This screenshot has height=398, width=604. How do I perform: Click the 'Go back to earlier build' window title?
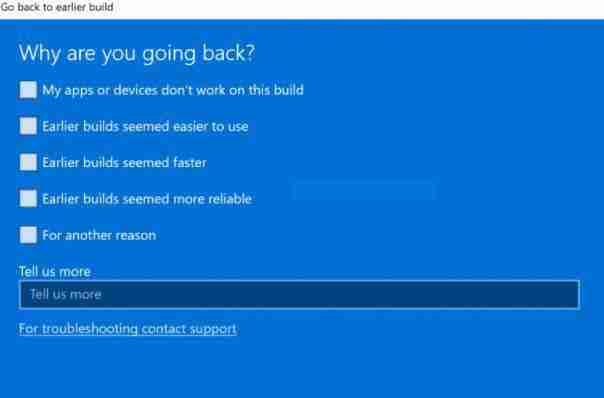pos(57,7)
